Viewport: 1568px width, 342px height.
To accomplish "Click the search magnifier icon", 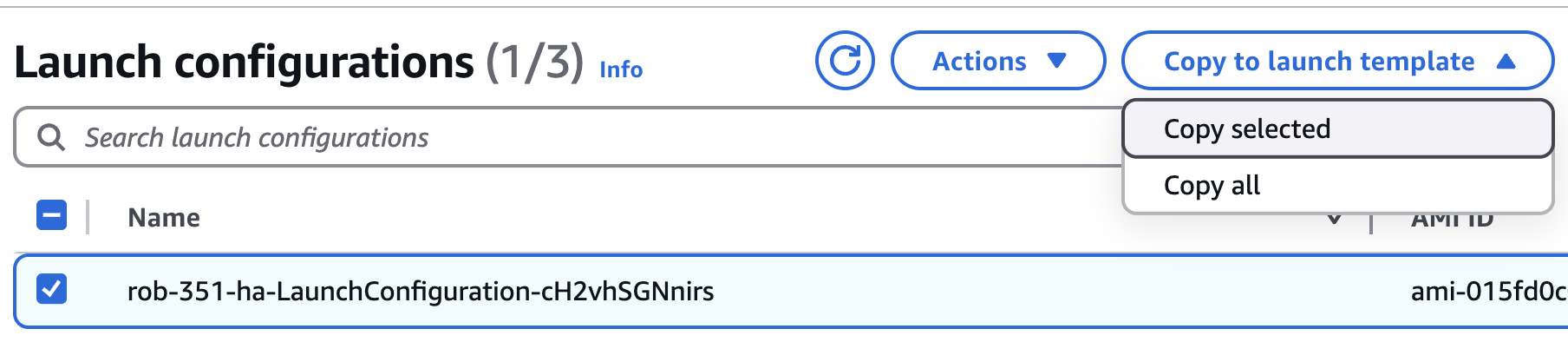I will (x=51, y=137).
